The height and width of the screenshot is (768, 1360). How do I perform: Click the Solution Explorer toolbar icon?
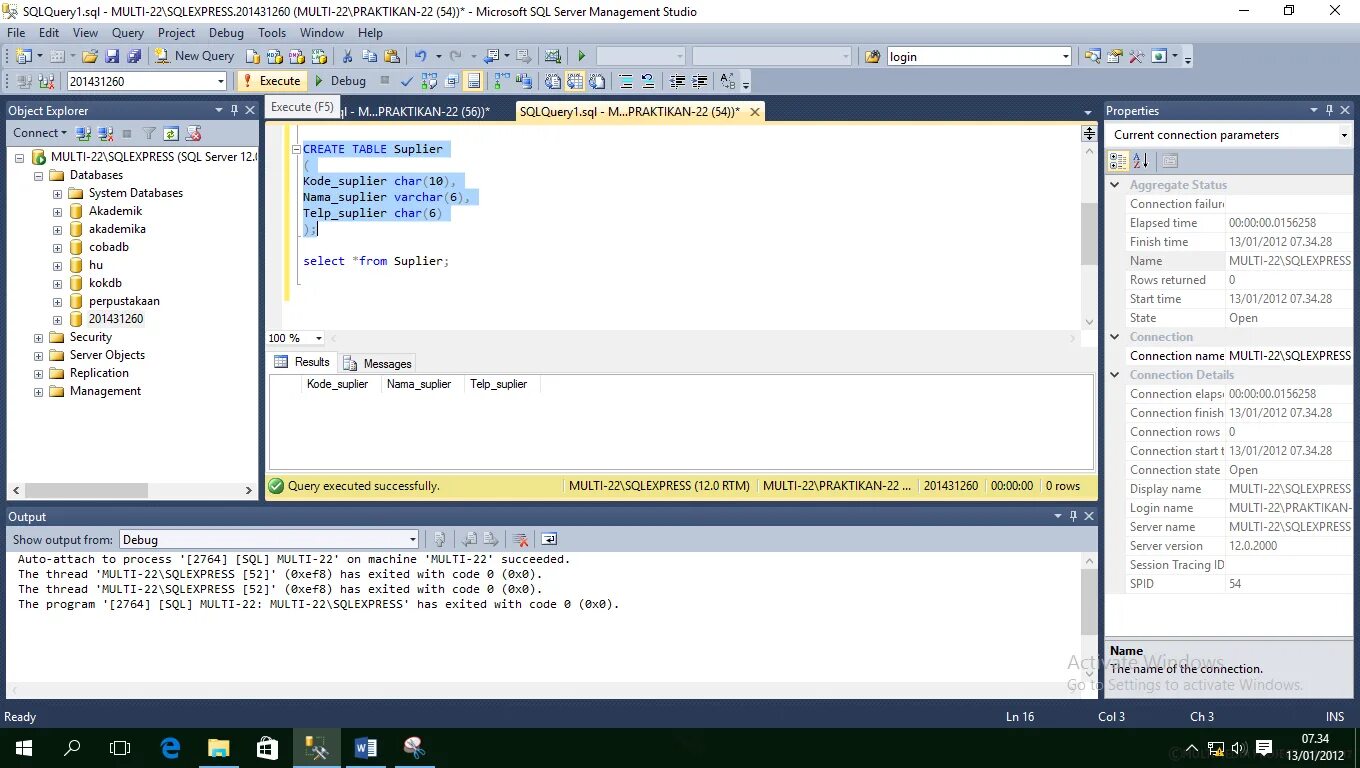click(1092, 57)
